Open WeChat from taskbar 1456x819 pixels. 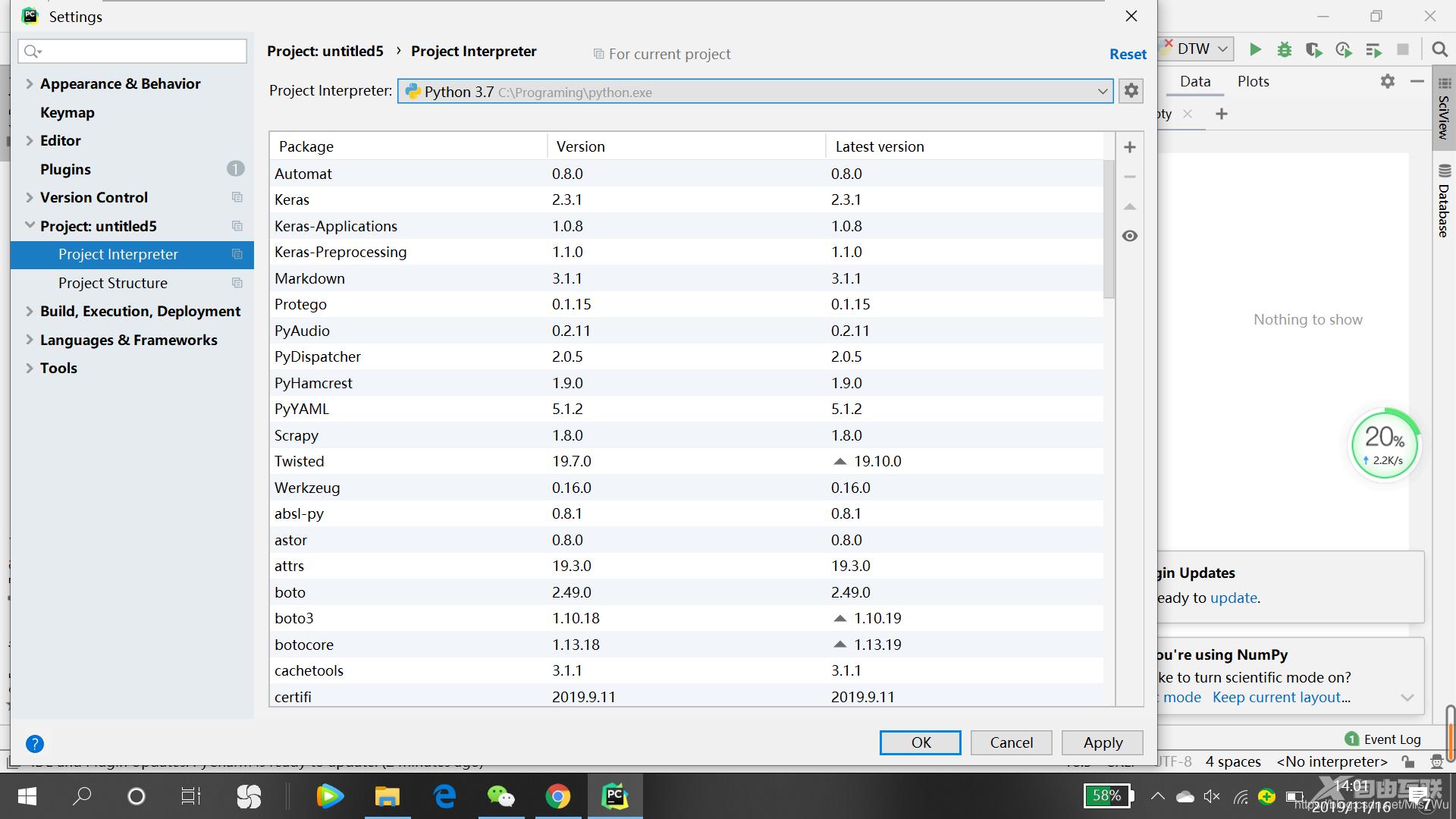[500, 796]
